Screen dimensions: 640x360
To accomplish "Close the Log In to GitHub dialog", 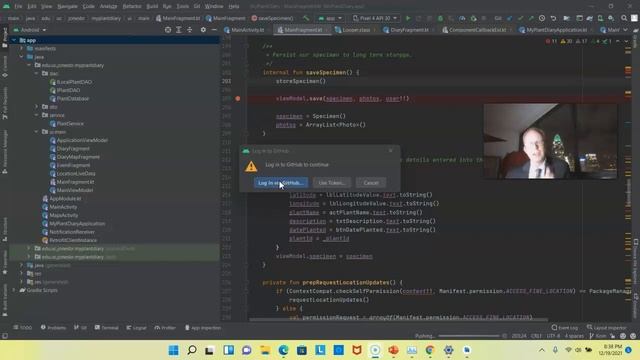I will [391, 151].
